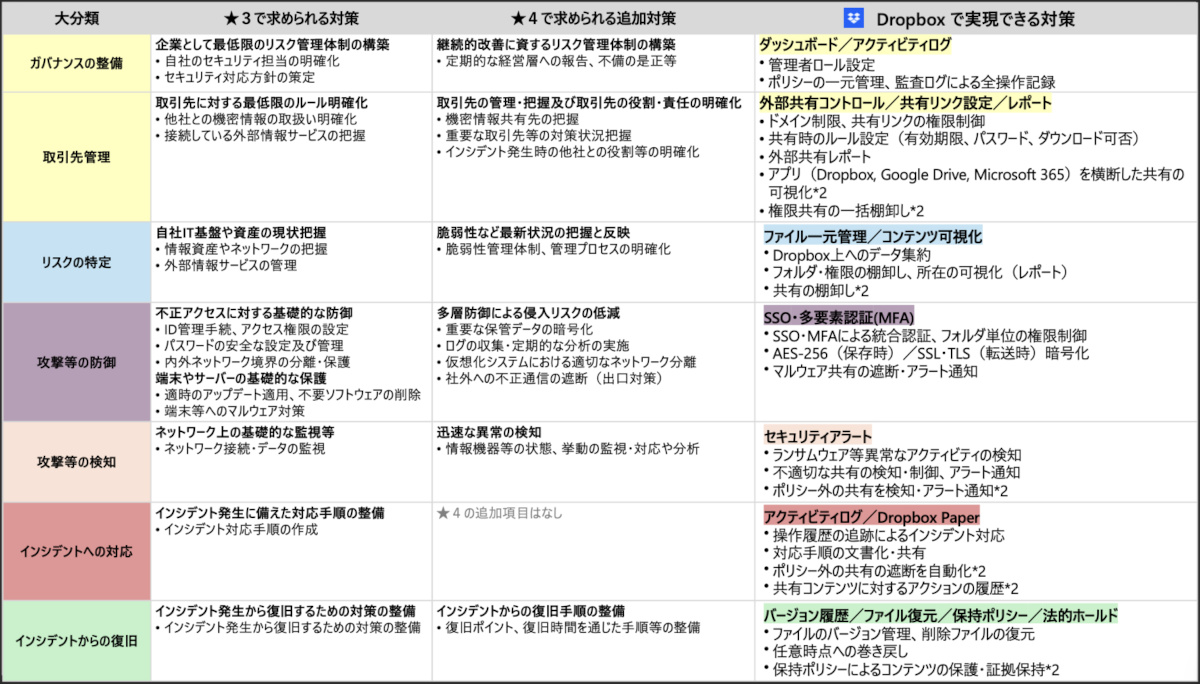Click the Dropbox logo icon in header
The height and width of the screenshot is (684, 1200).
pyautogui.click(x=853, y=17)
